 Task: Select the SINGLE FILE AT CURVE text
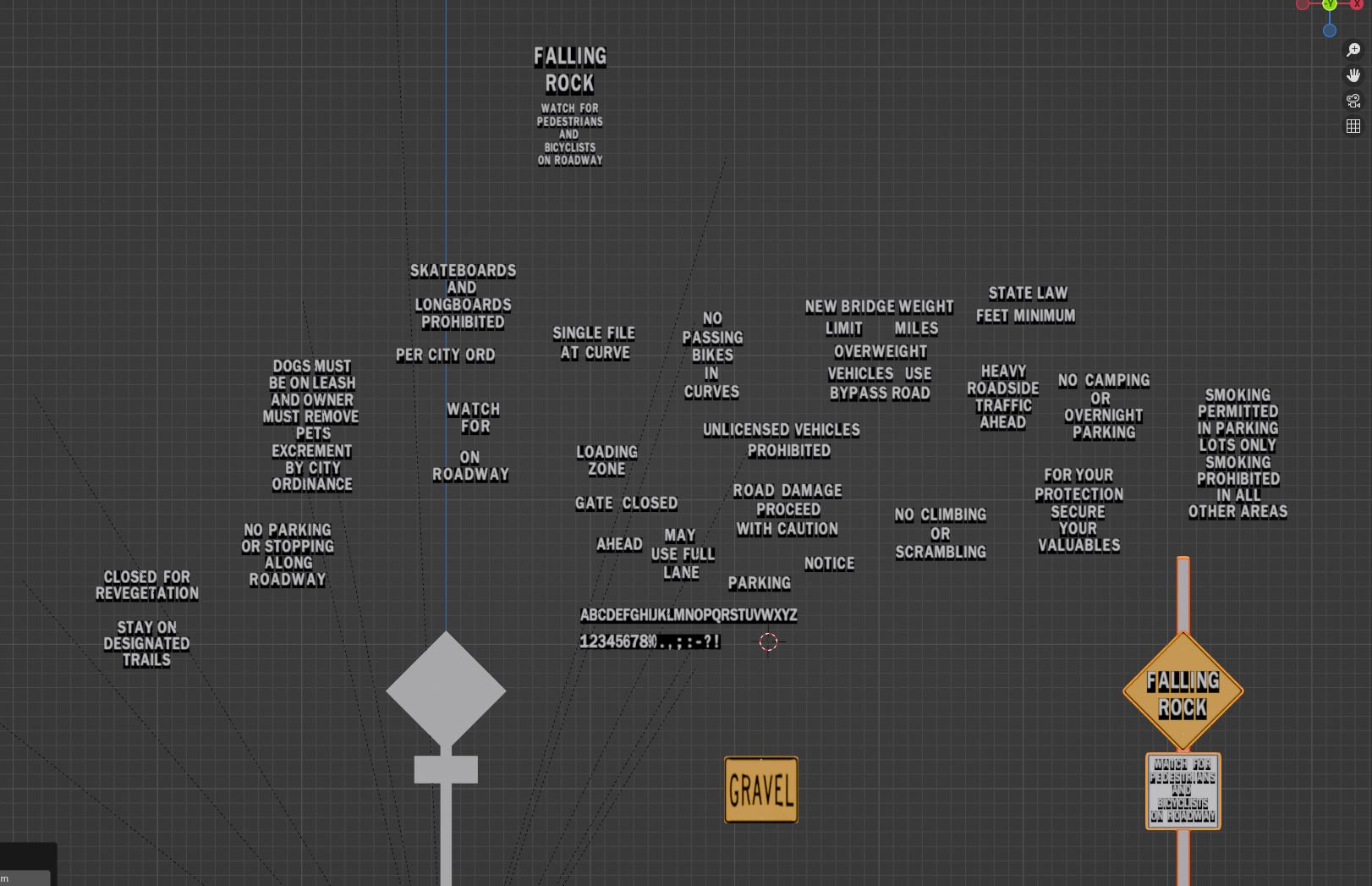(594, 343)
